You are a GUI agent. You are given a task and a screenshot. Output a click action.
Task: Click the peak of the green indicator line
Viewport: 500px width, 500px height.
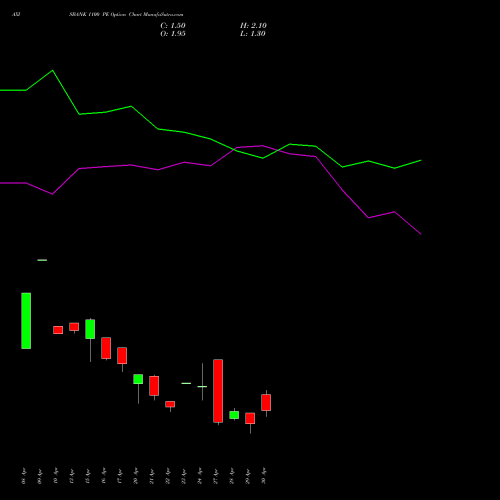[x=52, y=70]
